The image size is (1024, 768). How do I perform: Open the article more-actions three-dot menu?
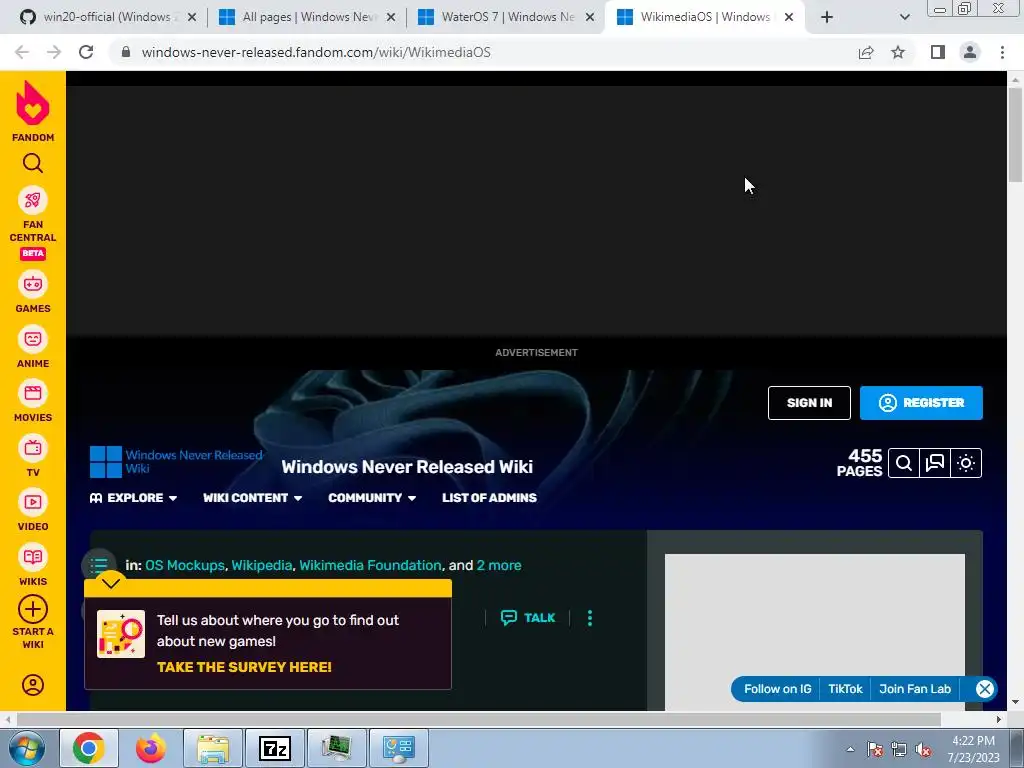[590, 618]
